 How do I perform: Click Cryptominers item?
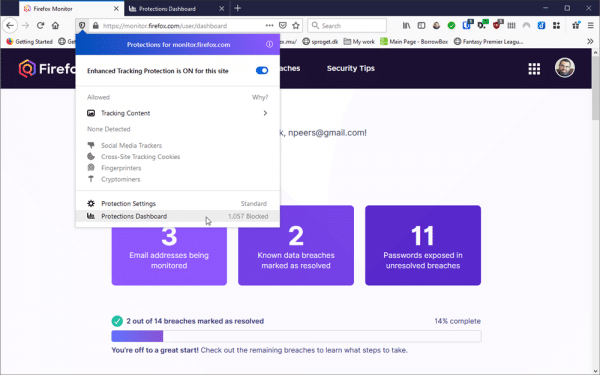pos(114,179)
